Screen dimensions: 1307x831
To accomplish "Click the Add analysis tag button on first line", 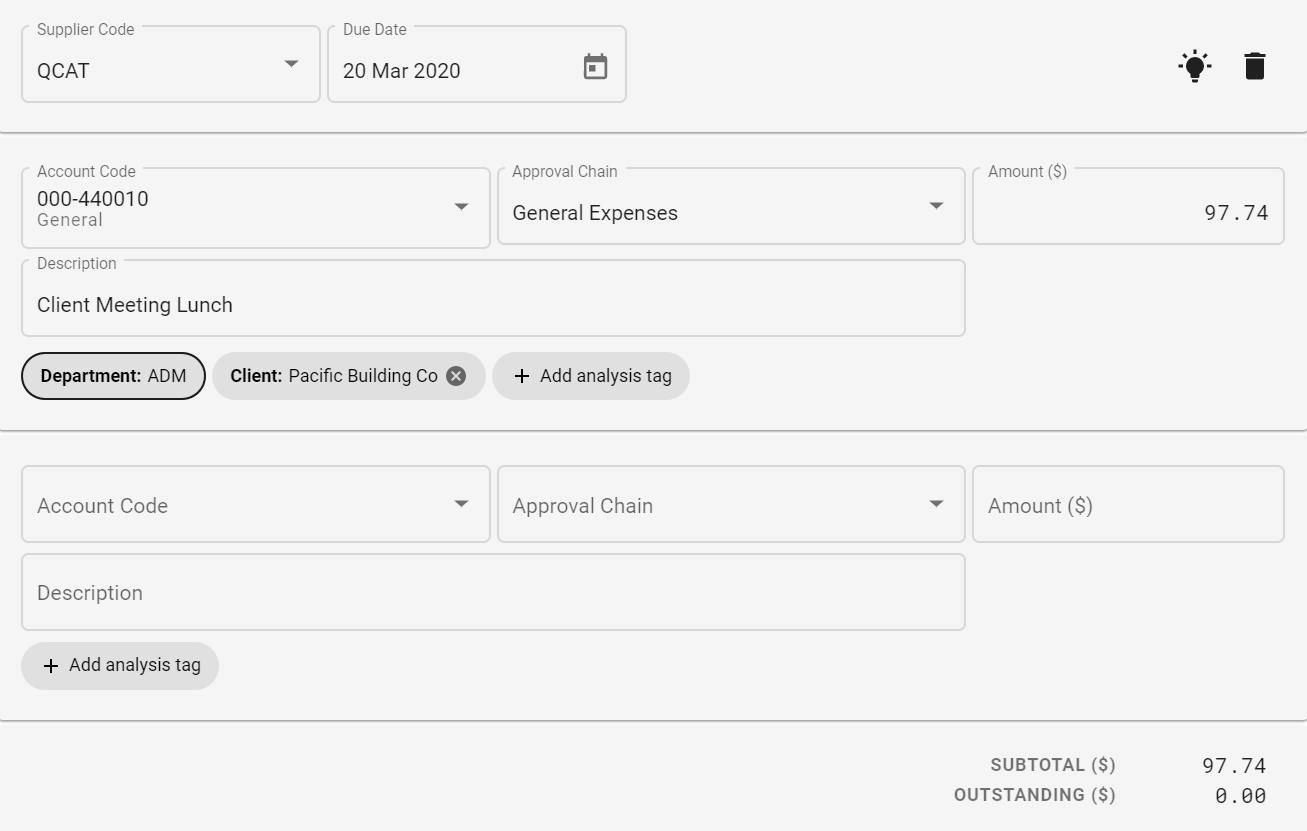I will click(590, 375).
